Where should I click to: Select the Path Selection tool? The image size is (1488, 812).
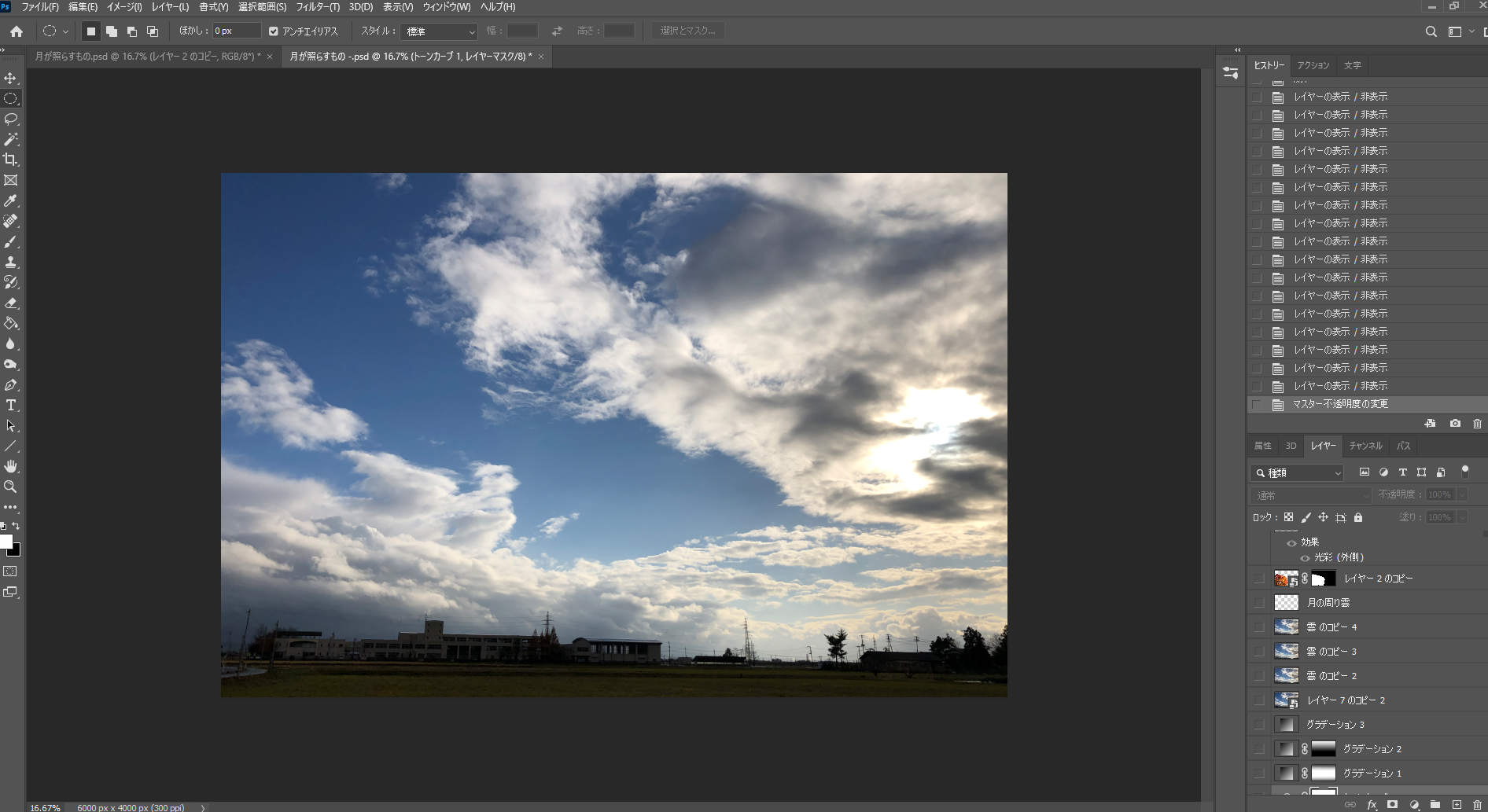coord(11,426)
